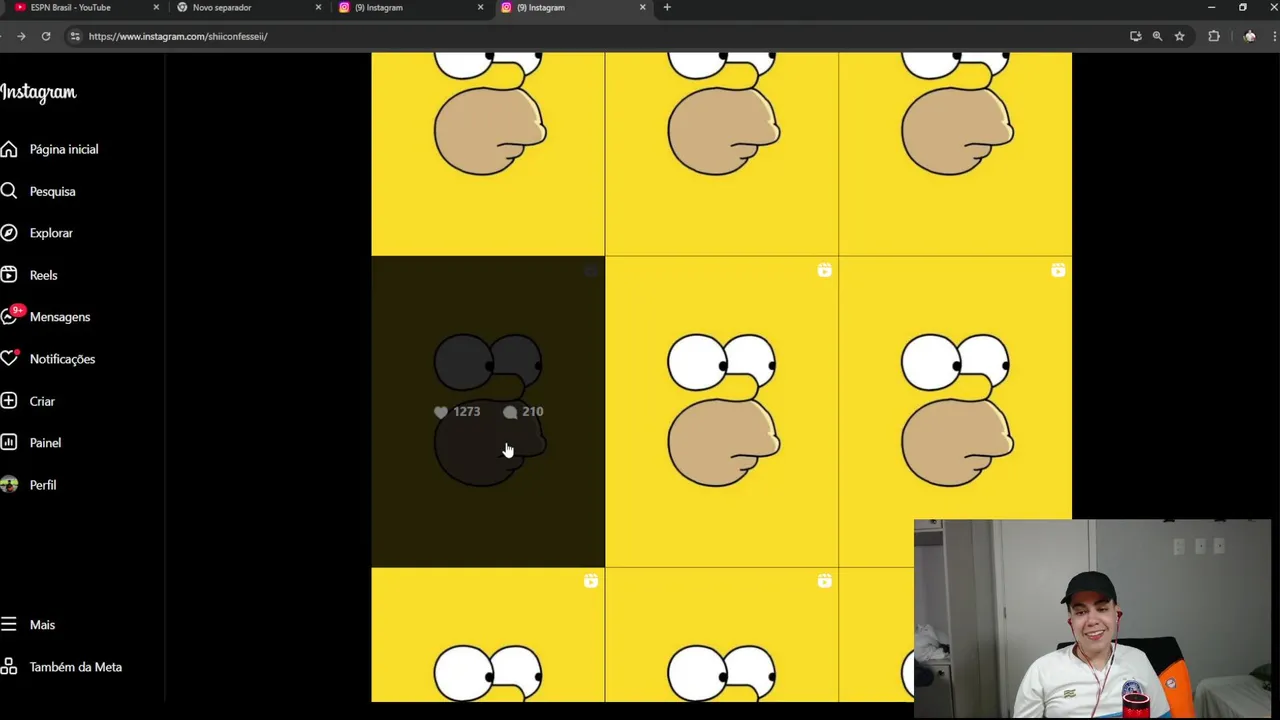Viewport: 1280px width, 720px height.
Task: Open Notificações heart icon
Action: 9,358
